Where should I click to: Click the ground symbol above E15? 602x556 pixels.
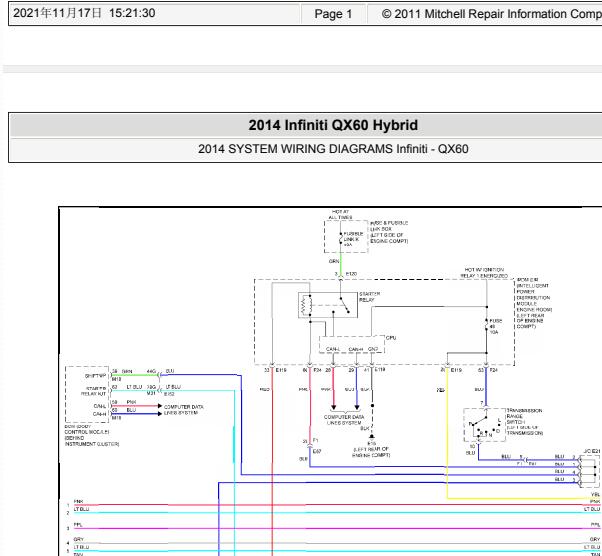(x=372, y=437)
